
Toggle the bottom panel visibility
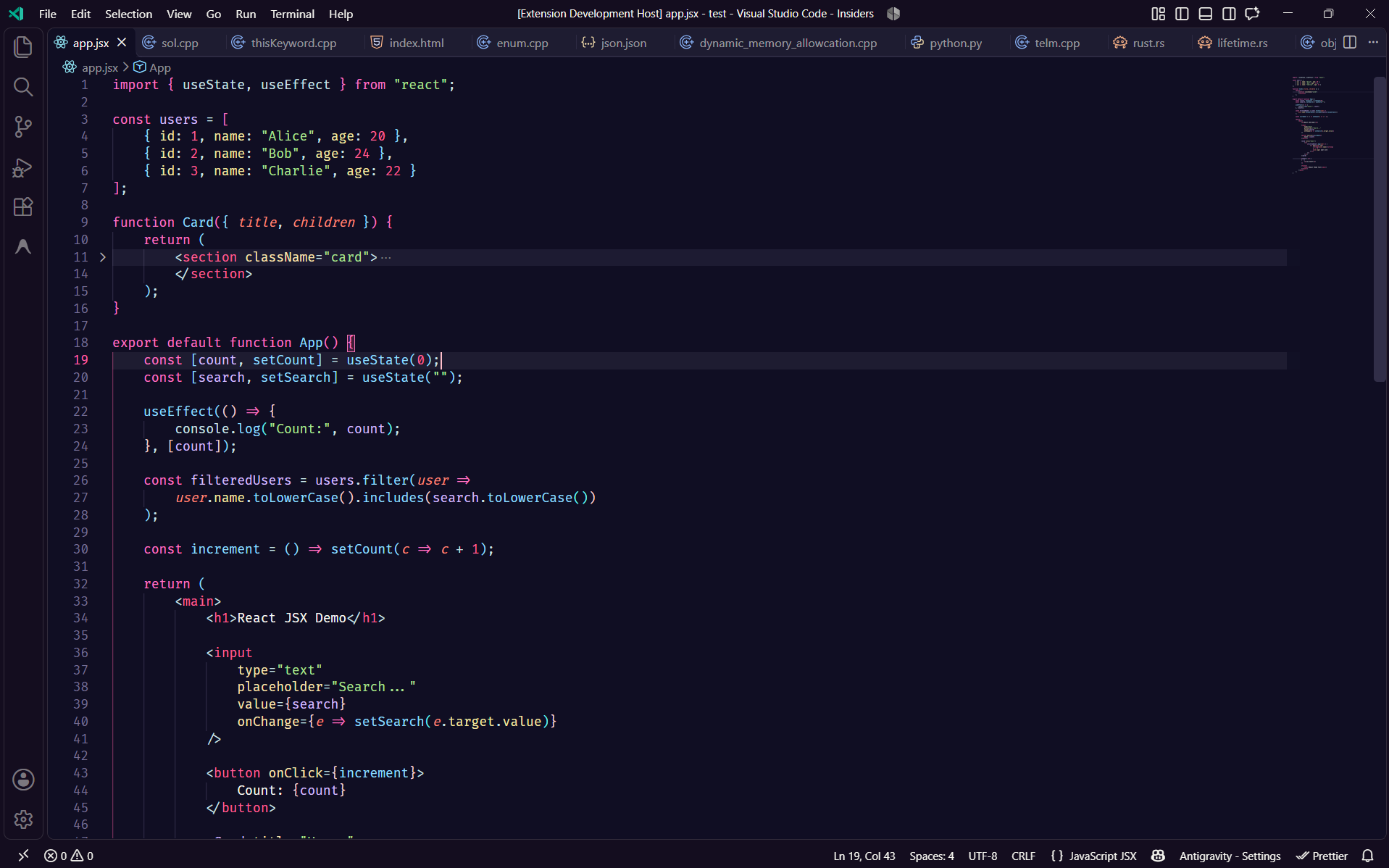[x=1205, y=14]
